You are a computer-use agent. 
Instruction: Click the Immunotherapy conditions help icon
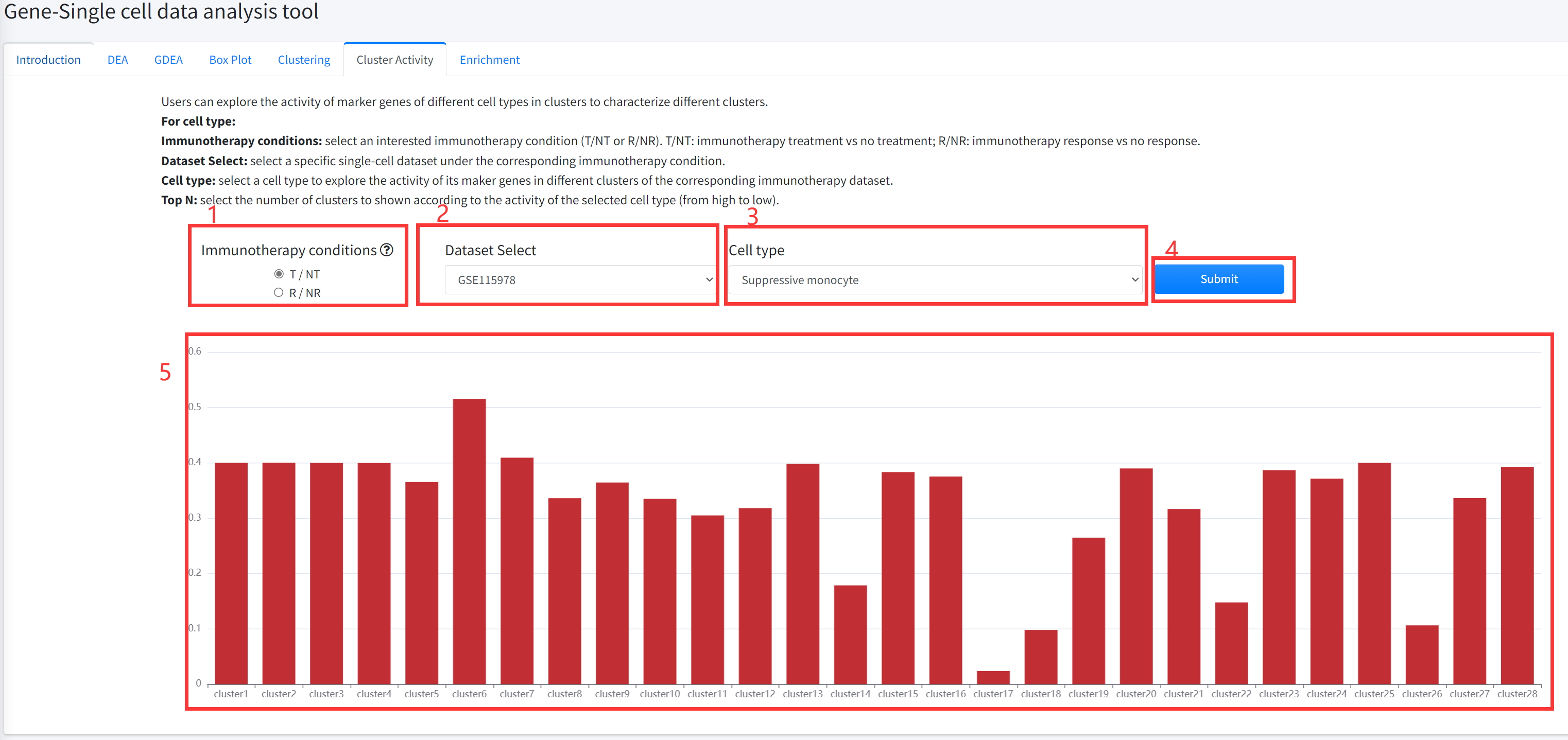point(387,250)
